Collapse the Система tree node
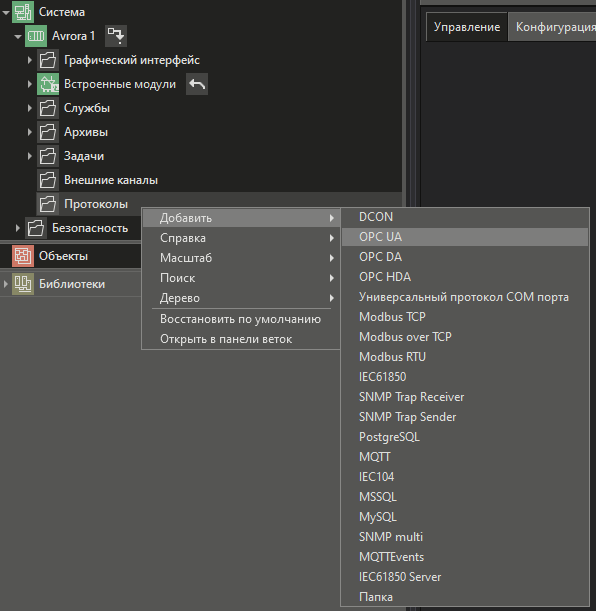Image resolution: width=596 pixels, height=611 pixels. click(x=5, y=12)
